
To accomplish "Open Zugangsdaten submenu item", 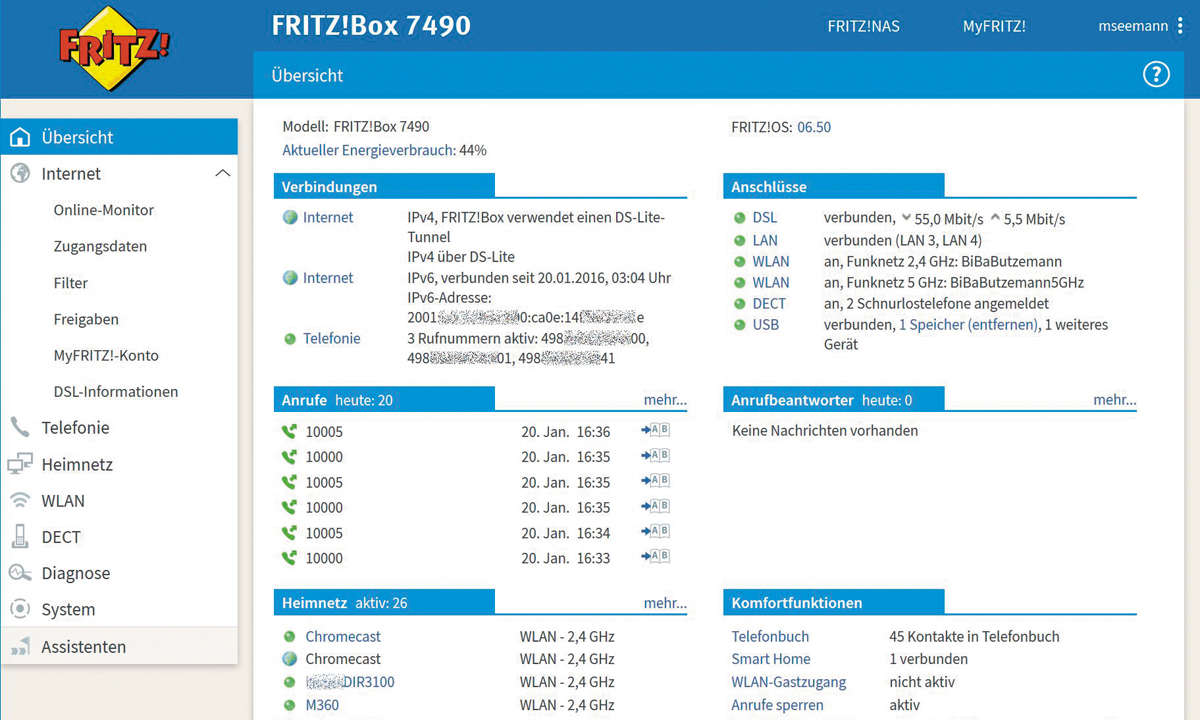I will (x=100, y=246).
